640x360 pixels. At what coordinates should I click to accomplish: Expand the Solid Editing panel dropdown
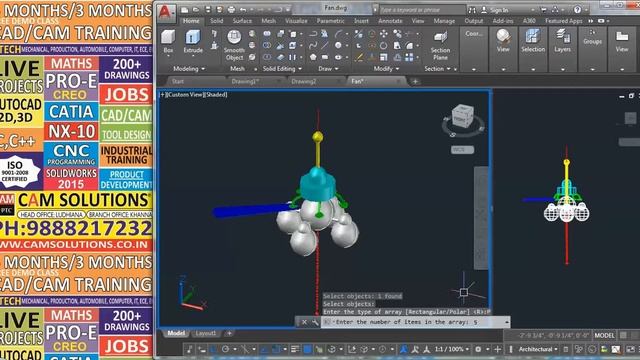[x=282, y=69]
